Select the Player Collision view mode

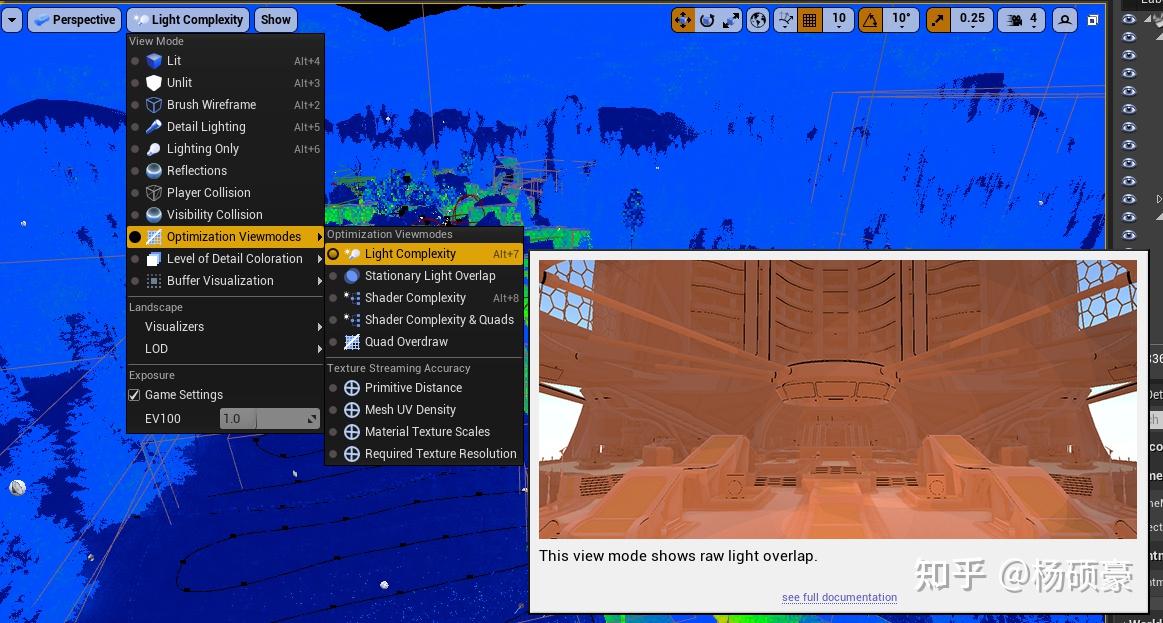[x=225, y=192]
